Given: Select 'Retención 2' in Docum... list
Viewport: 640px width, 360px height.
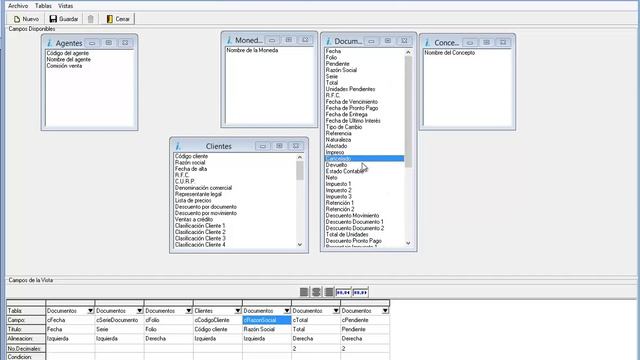Looking at the screenshot, I should point(340,209).
